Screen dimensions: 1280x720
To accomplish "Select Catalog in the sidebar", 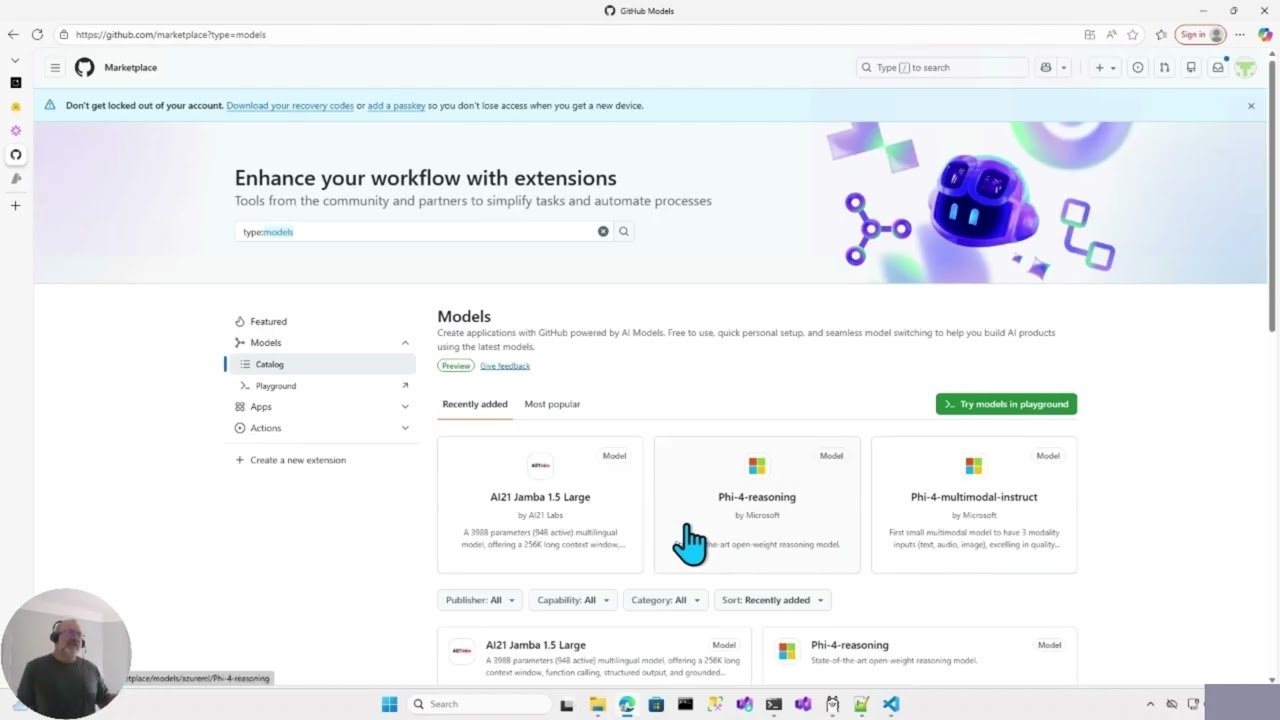I will [322, 364].
